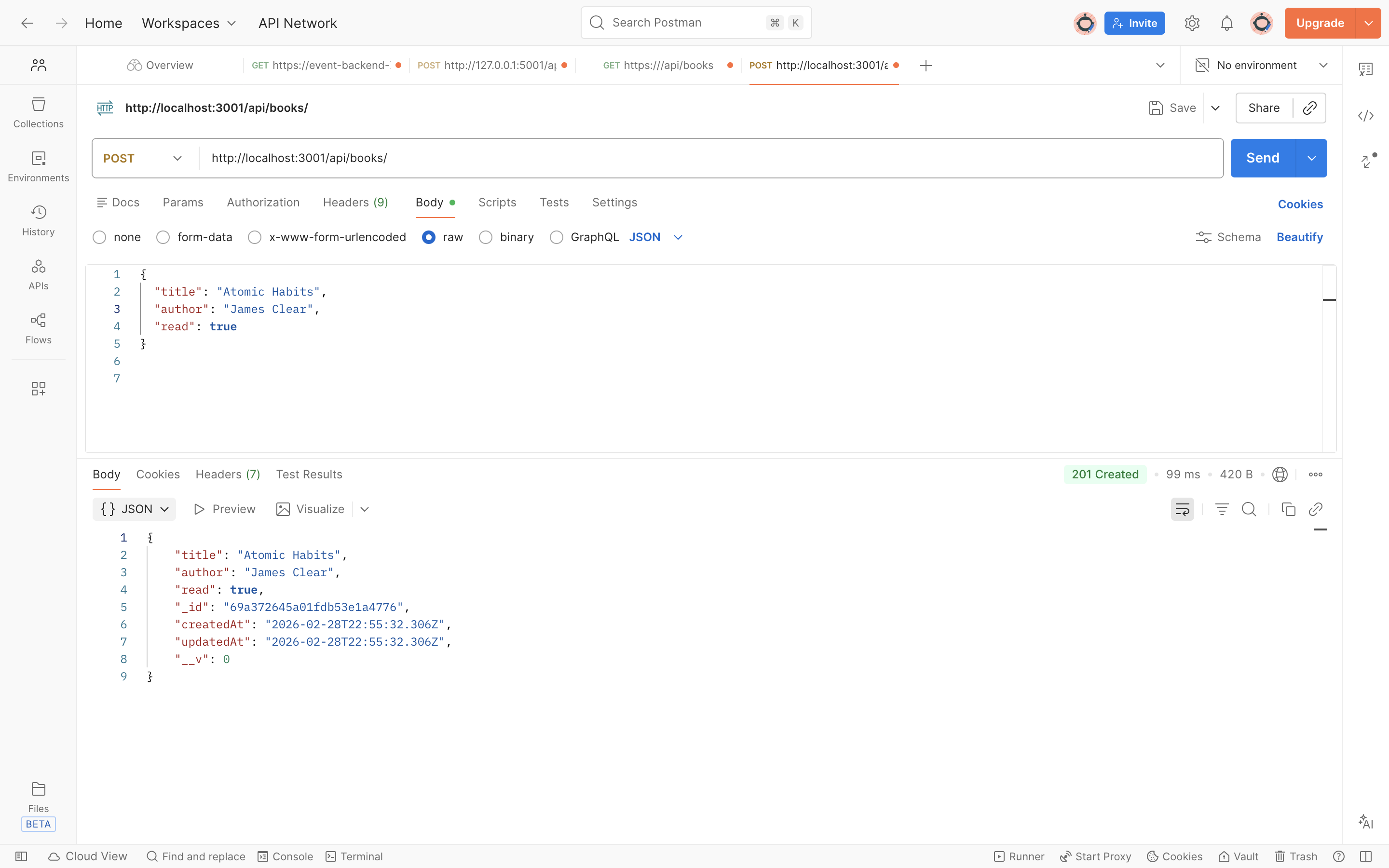This screenshot has width=1389, height=868.
Task: Open the APIs sidebar panel
Action: (x=38, y=274)
